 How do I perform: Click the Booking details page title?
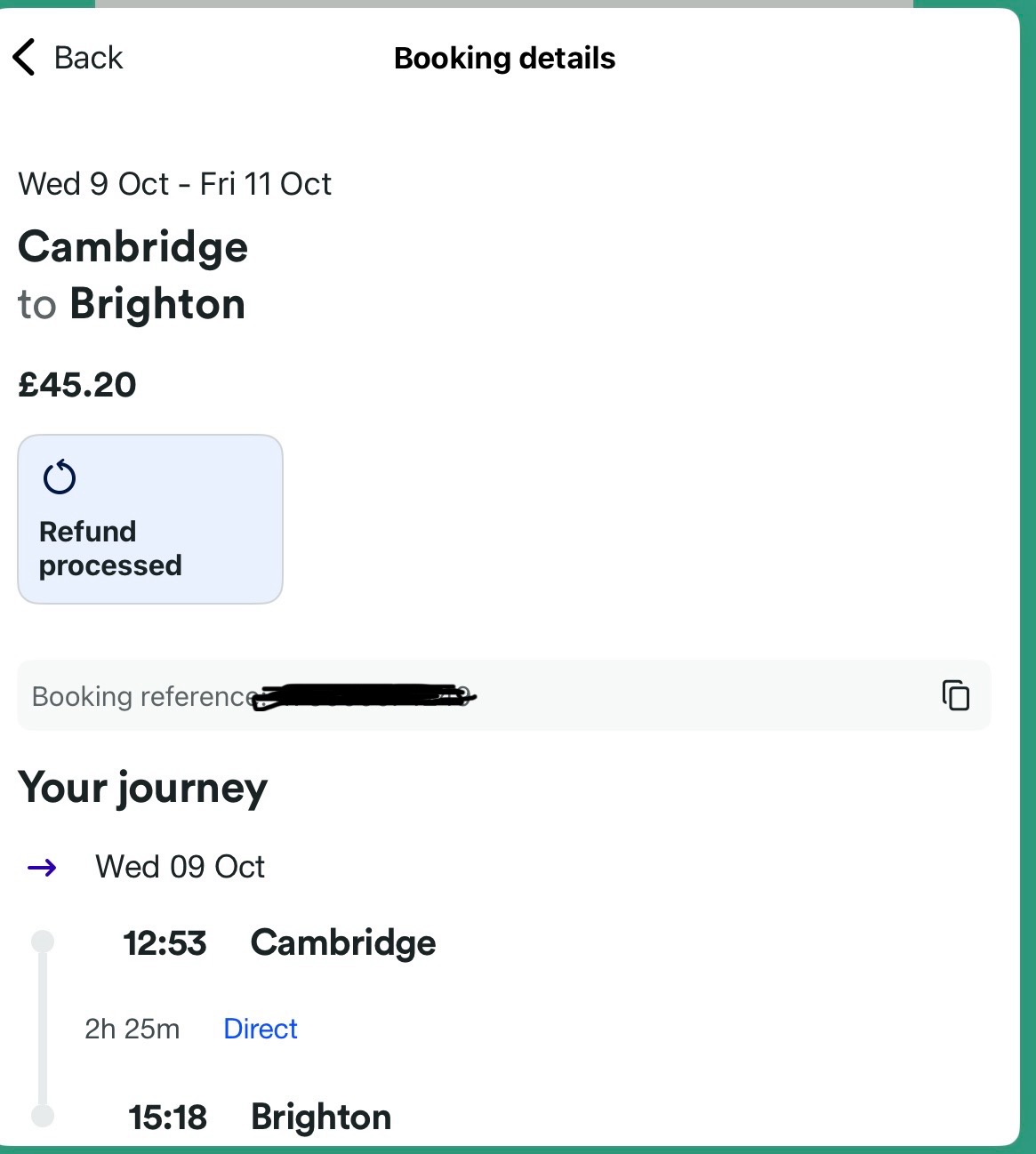pyautogui.click(x=505, y=58)
